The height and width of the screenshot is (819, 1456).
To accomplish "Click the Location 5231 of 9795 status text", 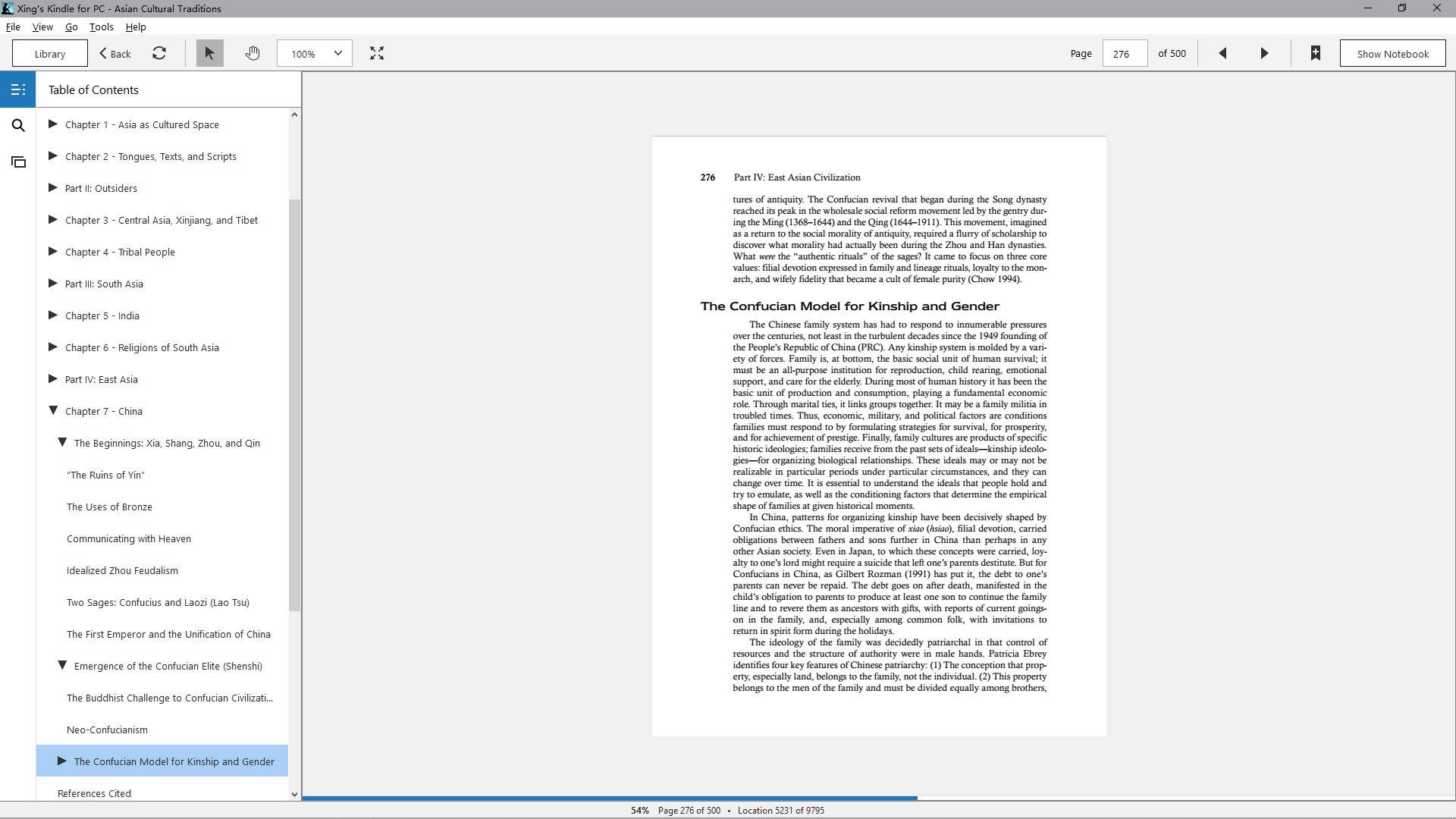I will click(781, 810).
